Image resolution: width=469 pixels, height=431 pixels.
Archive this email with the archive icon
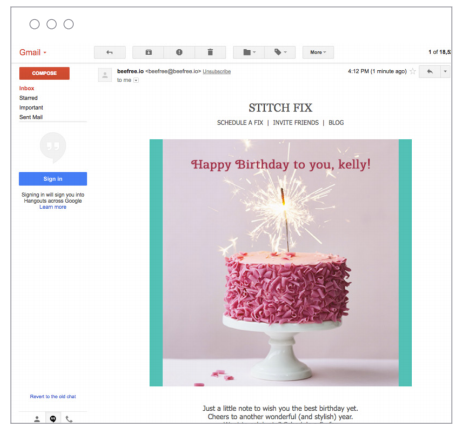point(148,52)
